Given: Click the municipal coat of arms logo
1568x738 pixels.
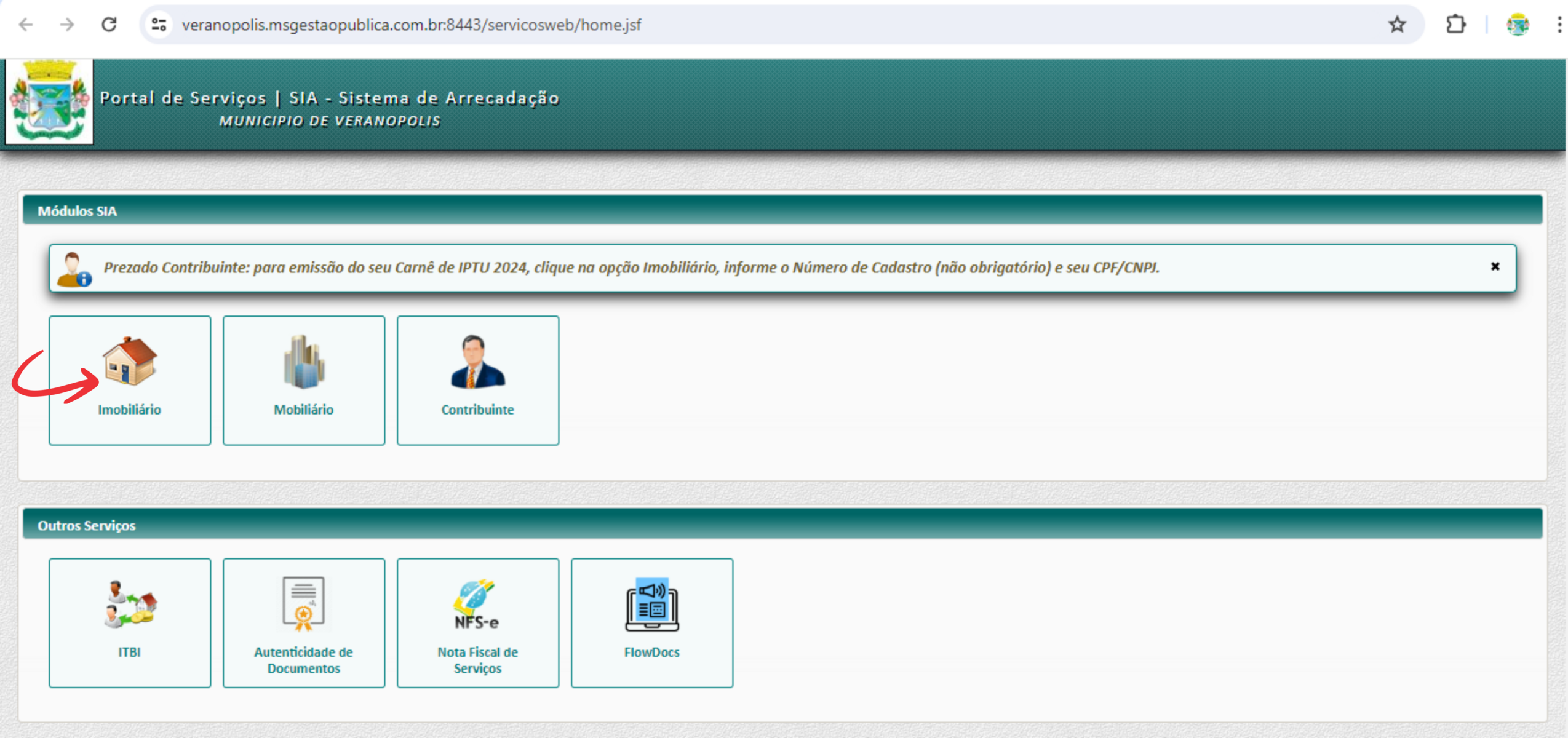Looking at the screenshot, I should pyautogui.click(x=49, y=101).
